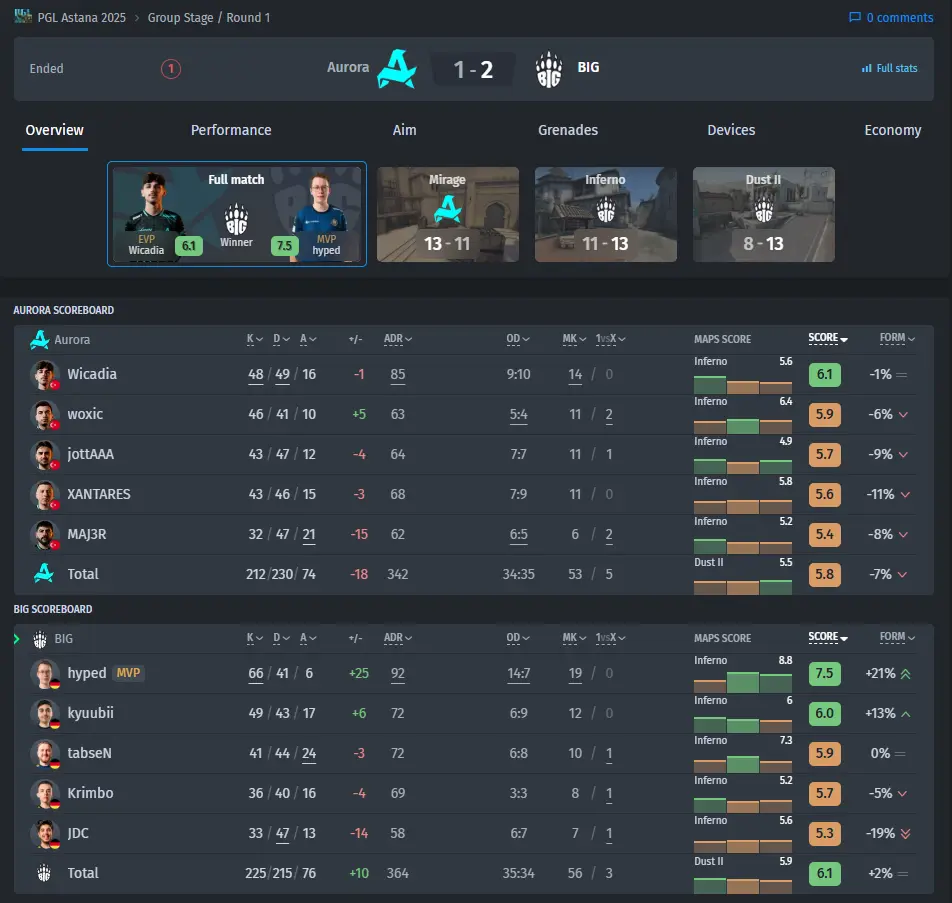The width and height of the screenshot is (952, 903).
Task: Click Wicadia's avatar in Aurora scoreboard
Action: click(44, 374)
